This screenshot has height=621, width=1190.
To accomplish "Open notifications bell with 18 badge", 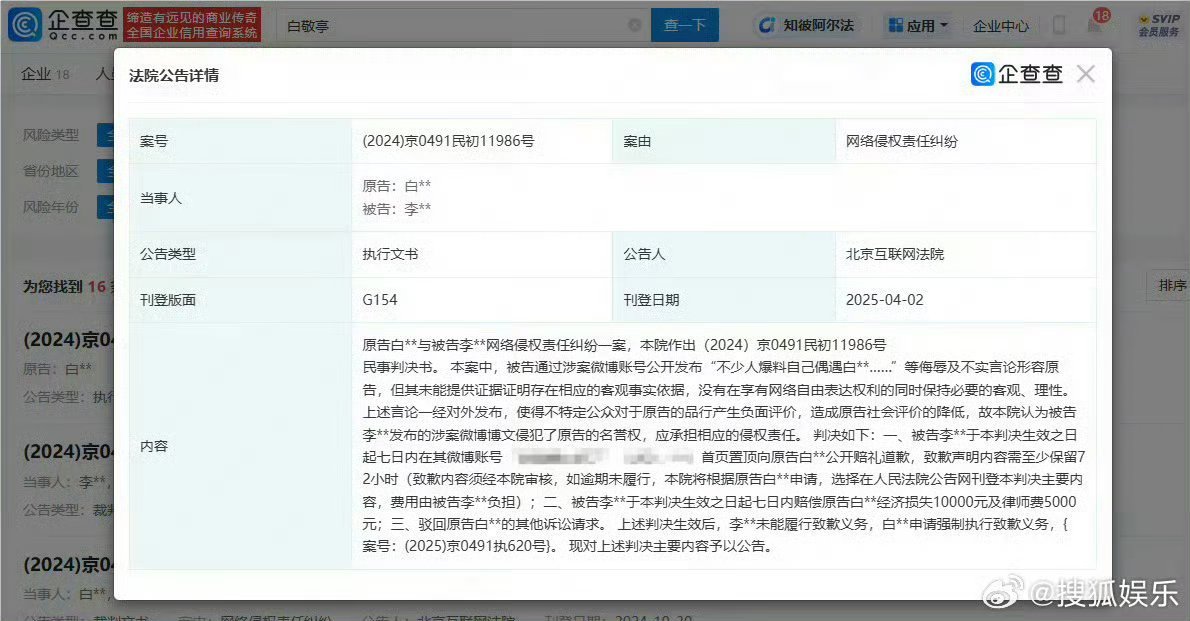I will click(x=1094, y=26).
